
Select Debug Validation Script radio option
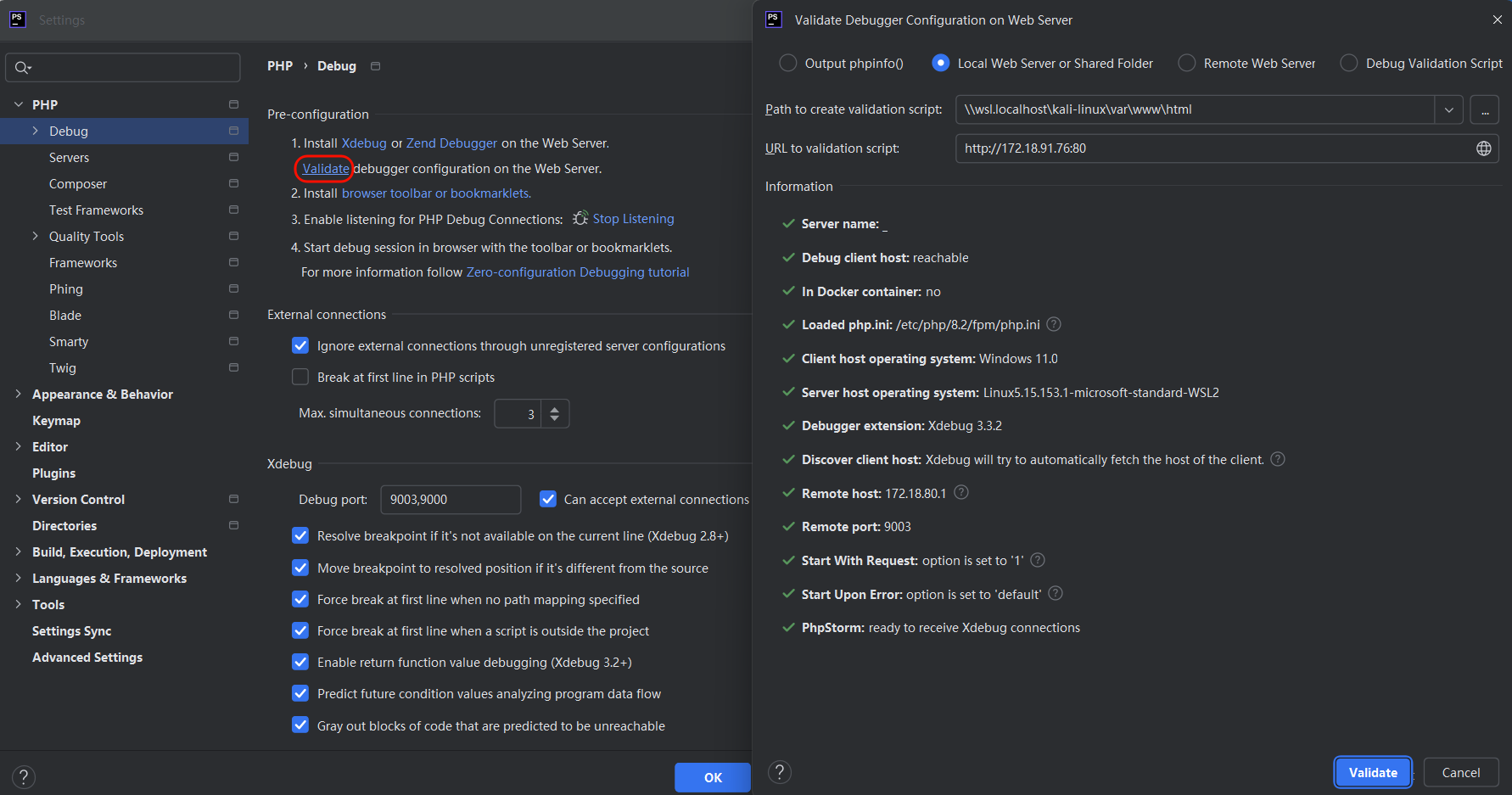pos(1348,63)
